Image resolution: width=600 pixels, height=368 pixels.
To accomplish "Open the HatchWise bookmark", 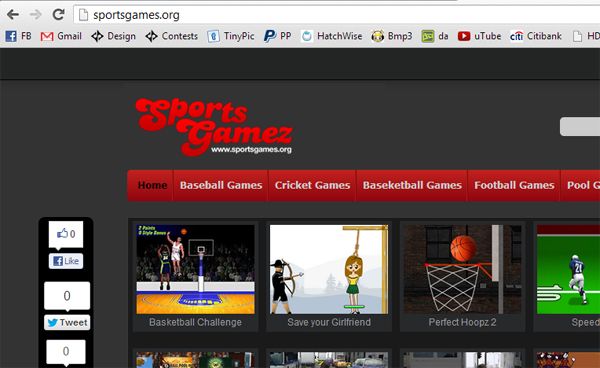I will [331, 36].
